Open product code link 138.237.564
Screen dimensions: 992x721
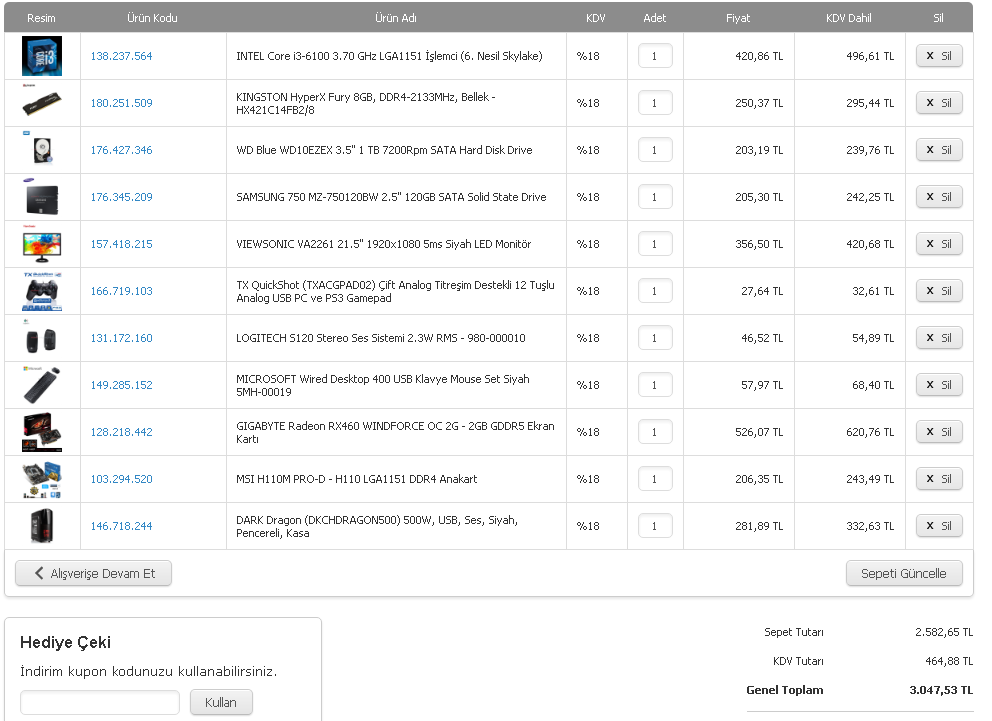click(121, 56)
